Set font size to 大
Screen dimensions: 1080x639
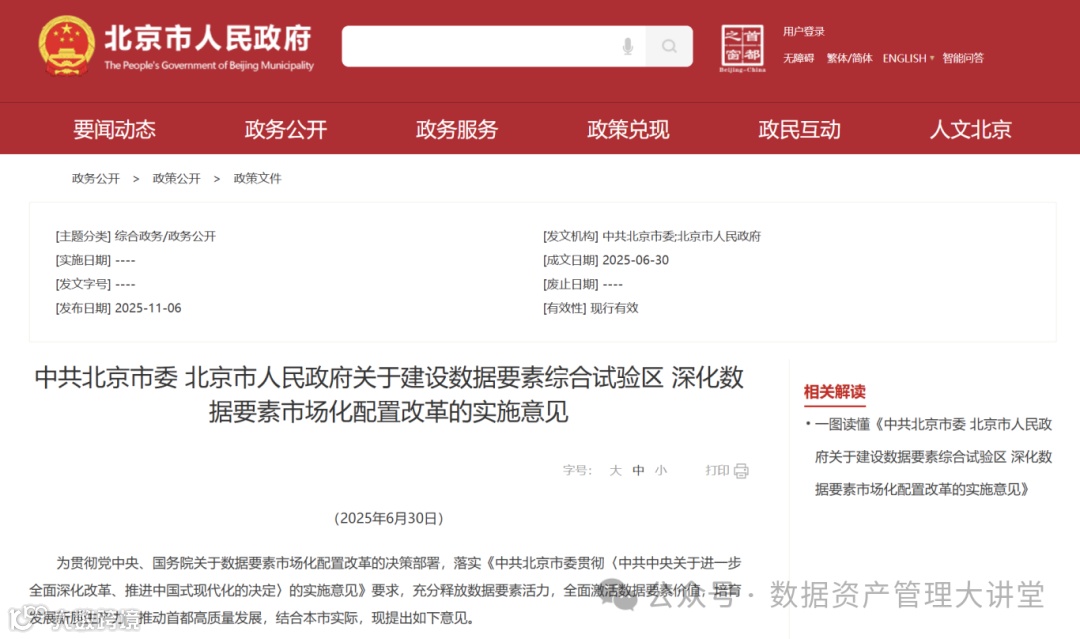tap(616, 470)
